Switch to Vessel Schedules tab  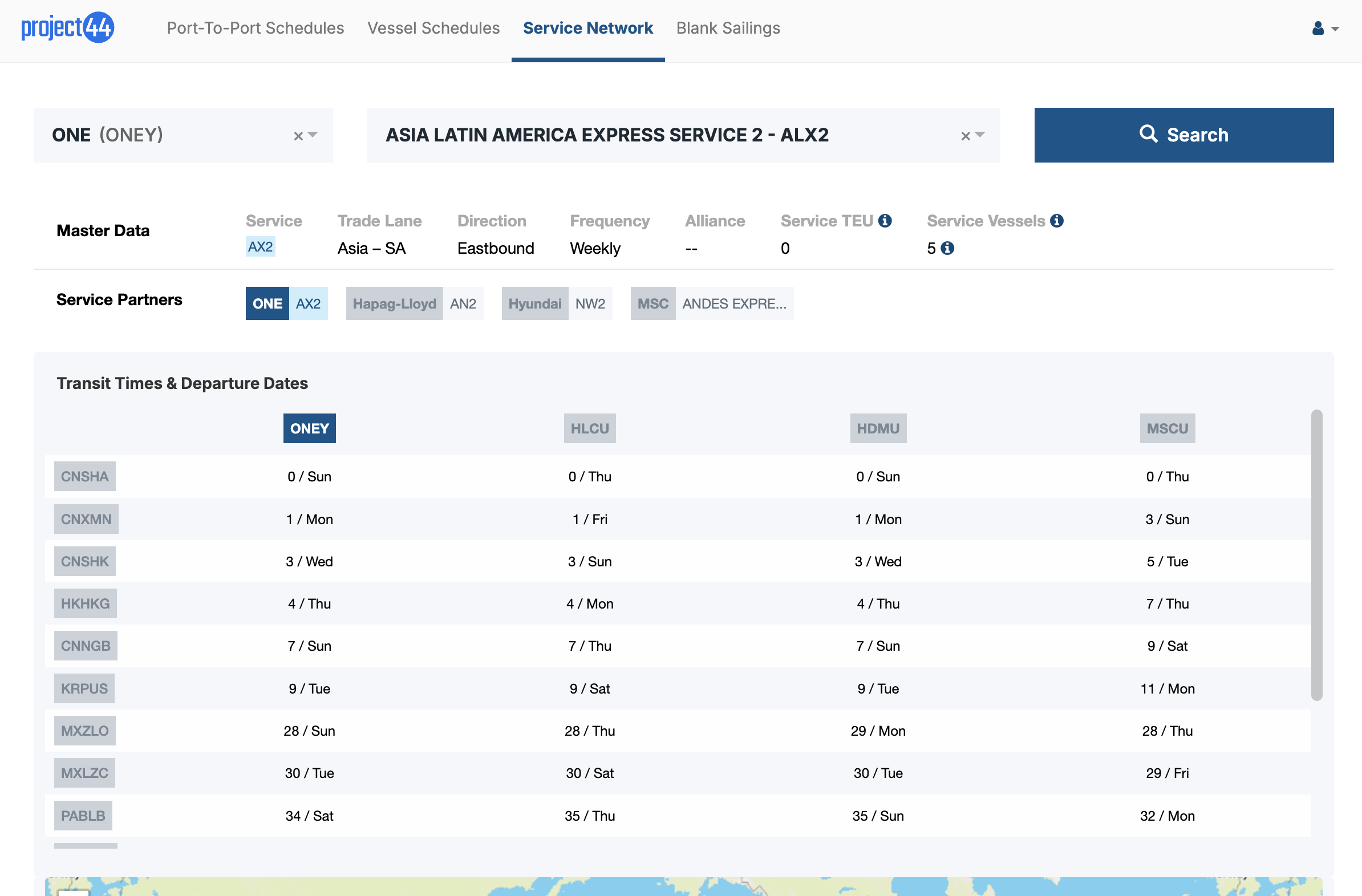[x=433, y=28]
